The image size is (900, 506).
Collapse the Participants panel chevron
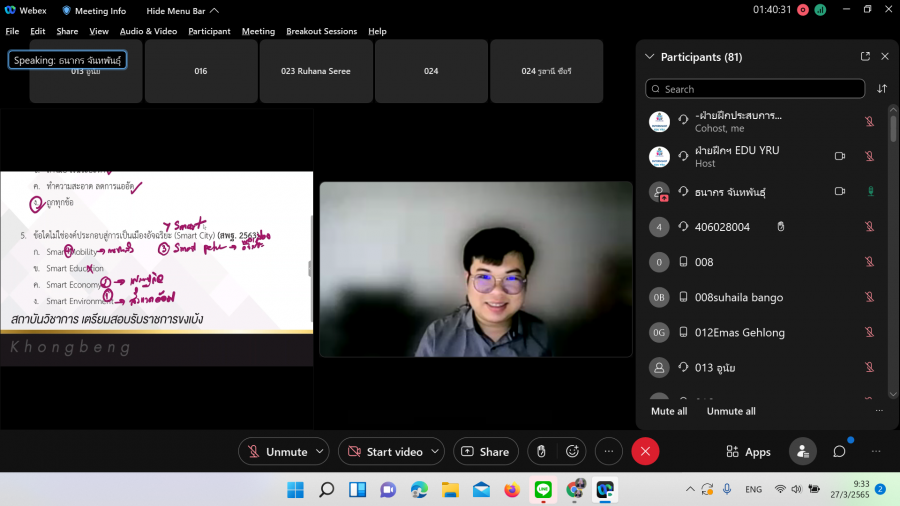(x=650, y=57)
